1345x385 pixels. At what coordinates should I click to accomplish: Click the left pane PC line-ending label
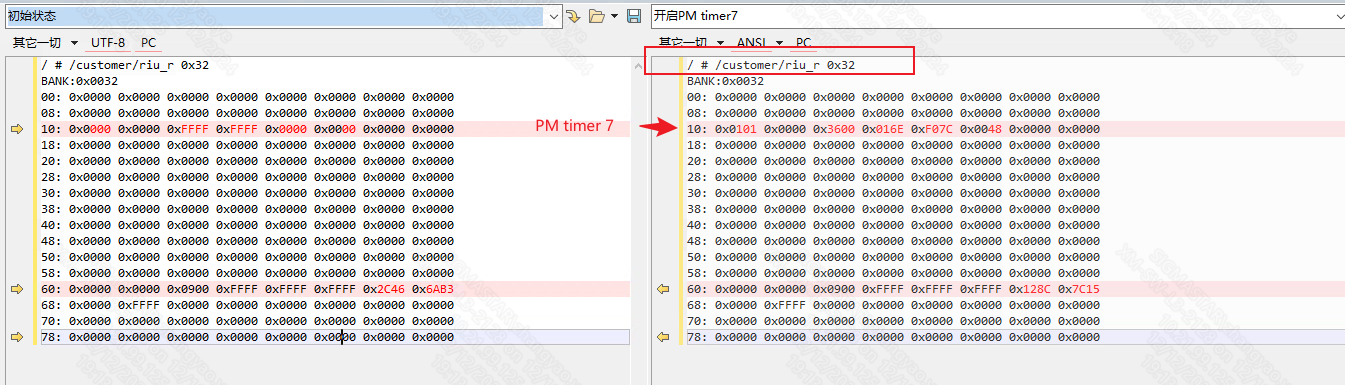pyautogui.click(x=148, y=43)
